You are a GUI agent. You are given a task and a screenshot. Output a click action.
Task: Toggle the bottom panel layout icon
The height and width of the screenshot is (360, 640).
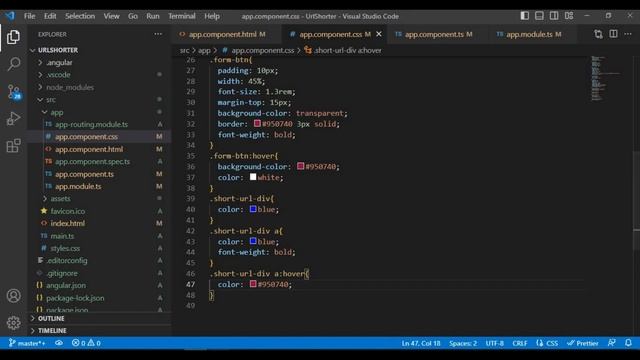point(539,16)
